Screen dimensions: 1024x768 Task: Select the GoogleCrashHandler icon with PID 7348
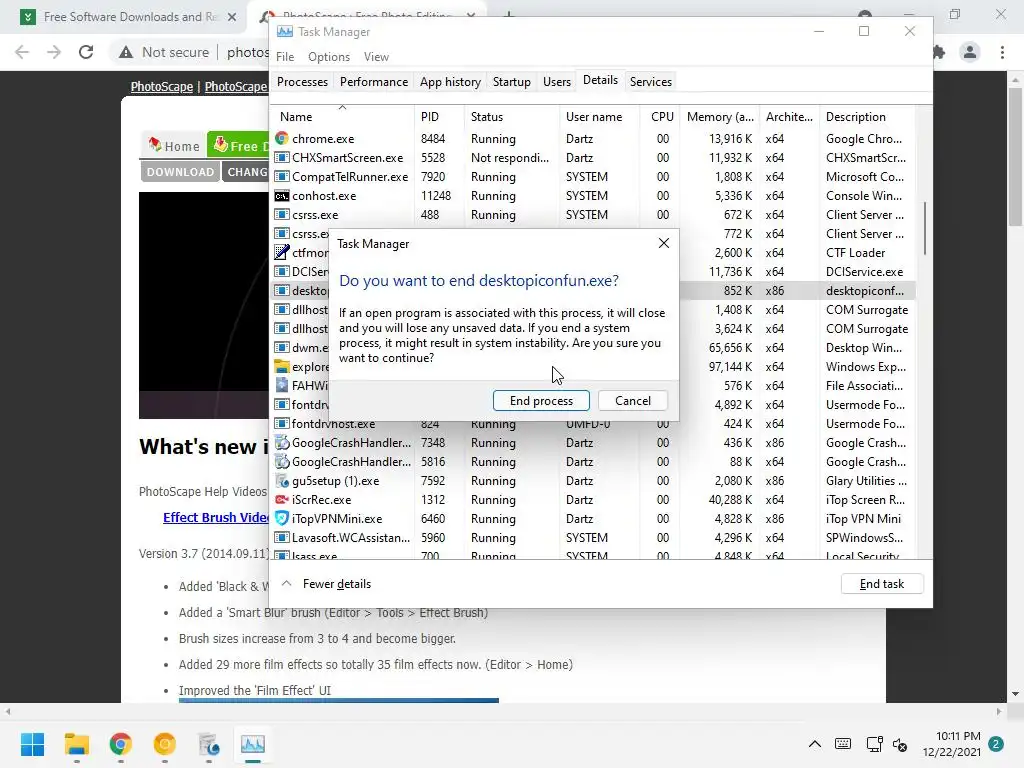pos(281,443)
